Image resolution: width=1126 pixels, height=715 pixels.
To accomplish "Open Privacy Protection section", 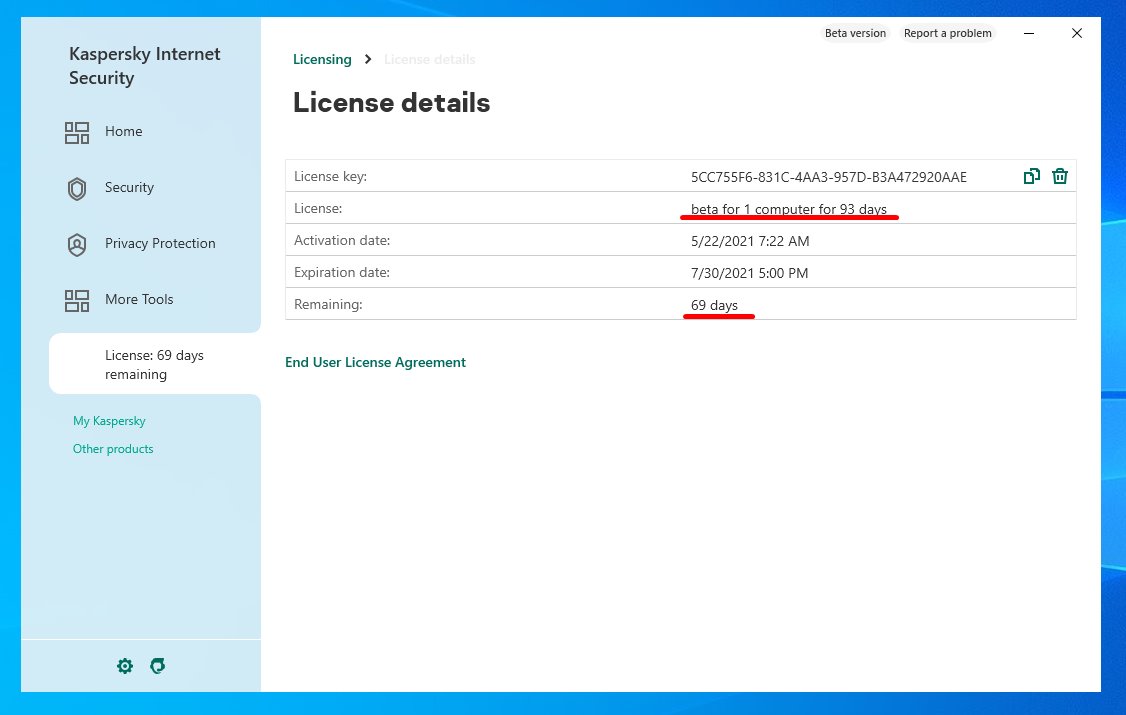I will [160, 243].
